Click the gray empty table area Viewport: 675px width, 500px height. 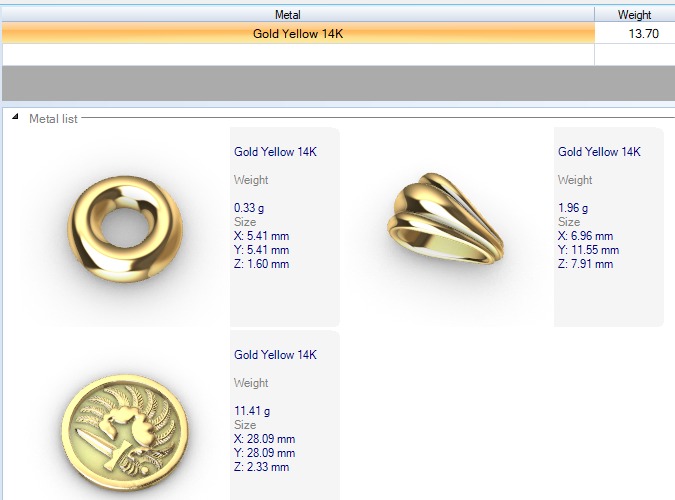click(x=338, y=84)
